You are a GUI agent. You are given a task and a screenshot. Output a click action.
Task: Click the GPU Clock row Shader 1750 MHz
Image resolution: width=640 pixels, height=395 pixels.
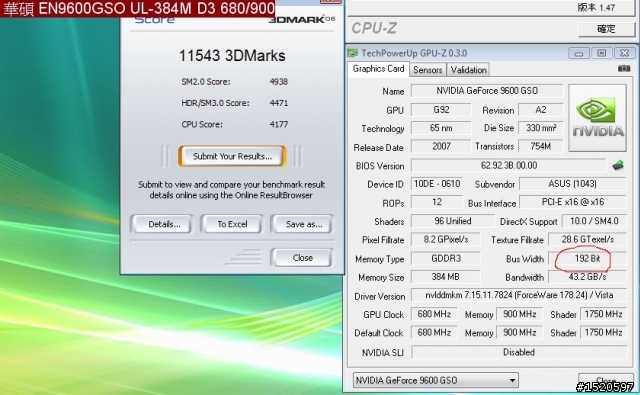point(603,314)
